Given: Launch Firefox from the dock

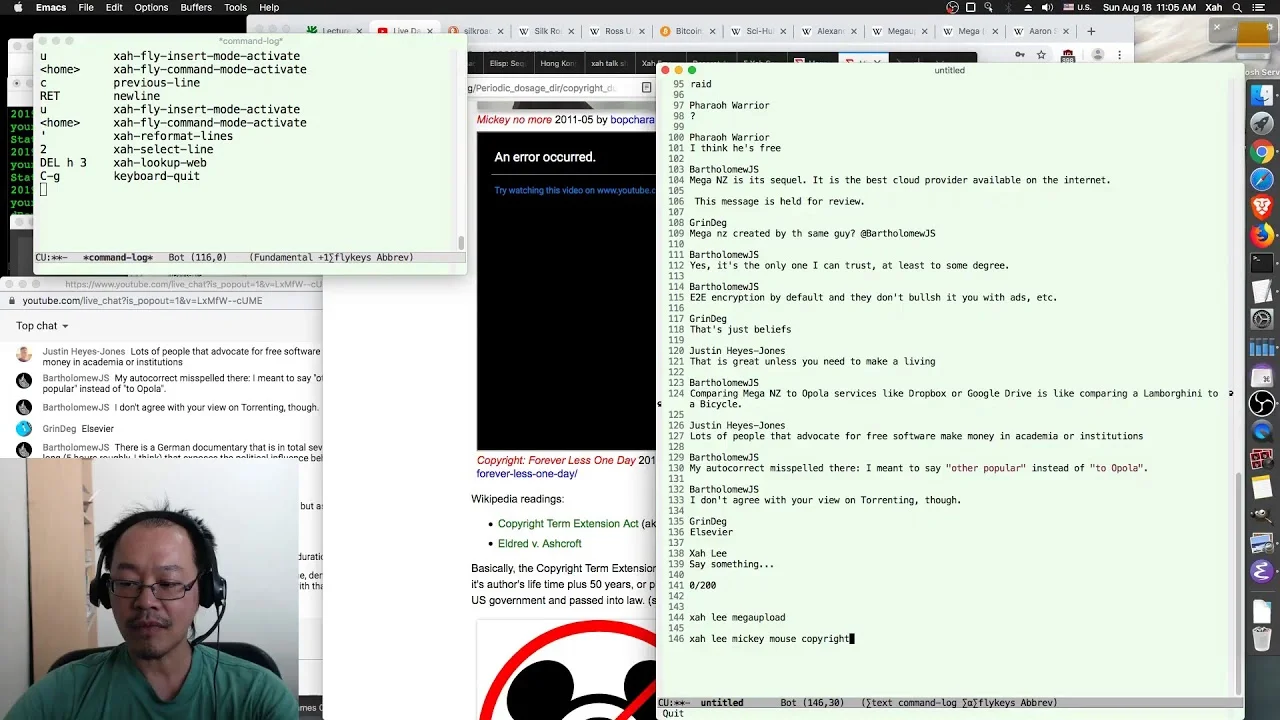Looking at the screenshot, I should (x=1262, y=236).
